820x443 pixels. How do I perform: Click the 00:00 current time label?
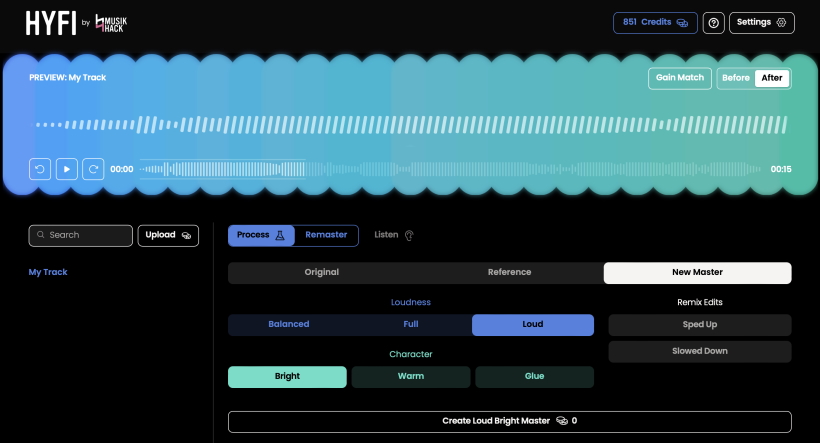tap(121, 169)
